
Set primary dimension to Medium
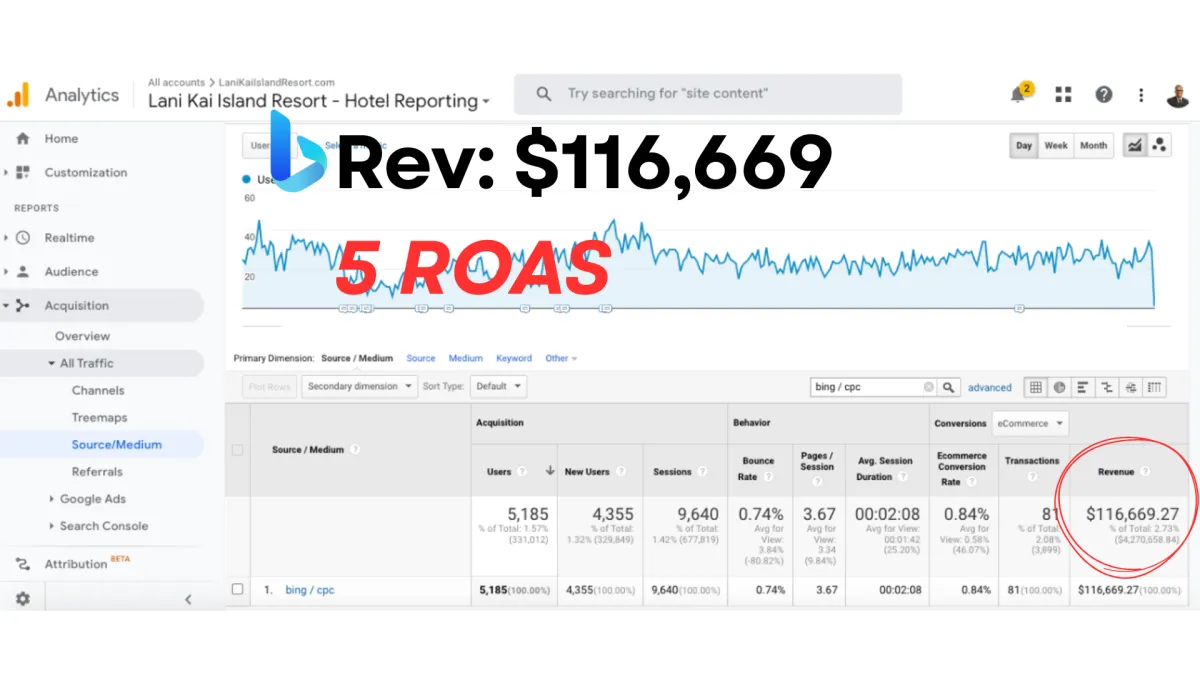[466, 358]
